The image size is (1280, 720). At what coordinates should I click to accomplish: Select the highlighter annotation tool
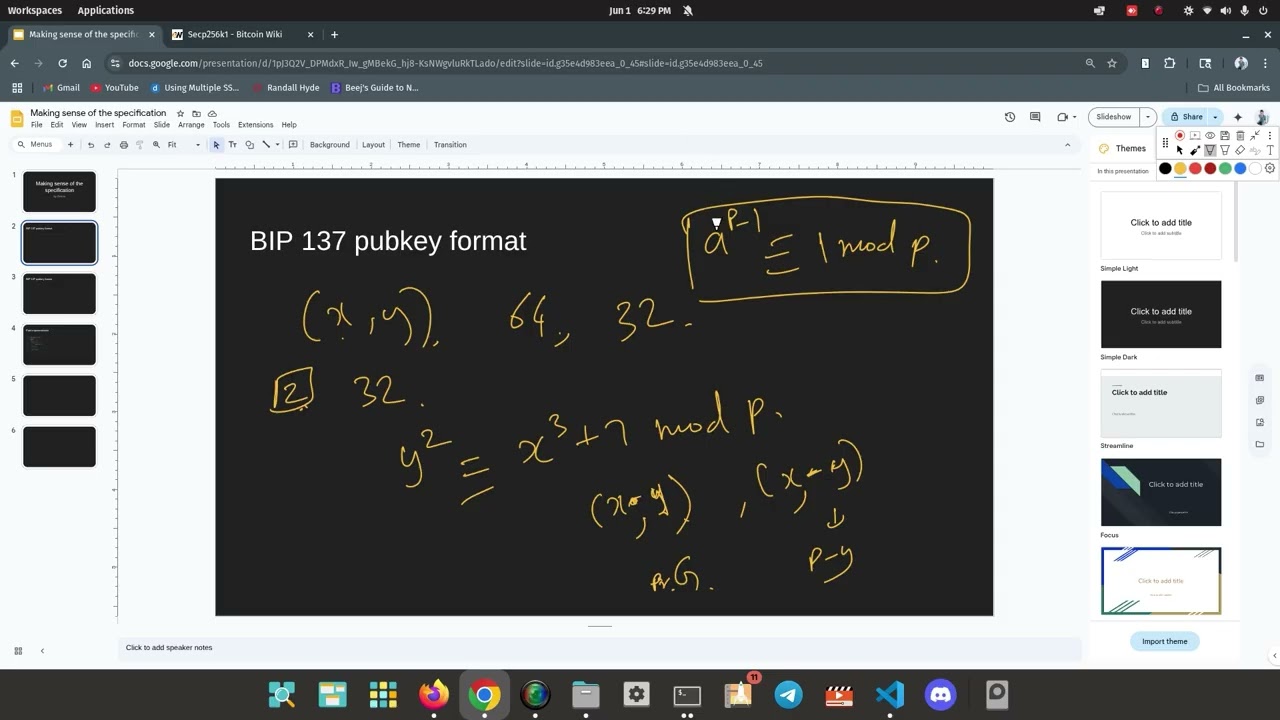[x=1225, y=150]
